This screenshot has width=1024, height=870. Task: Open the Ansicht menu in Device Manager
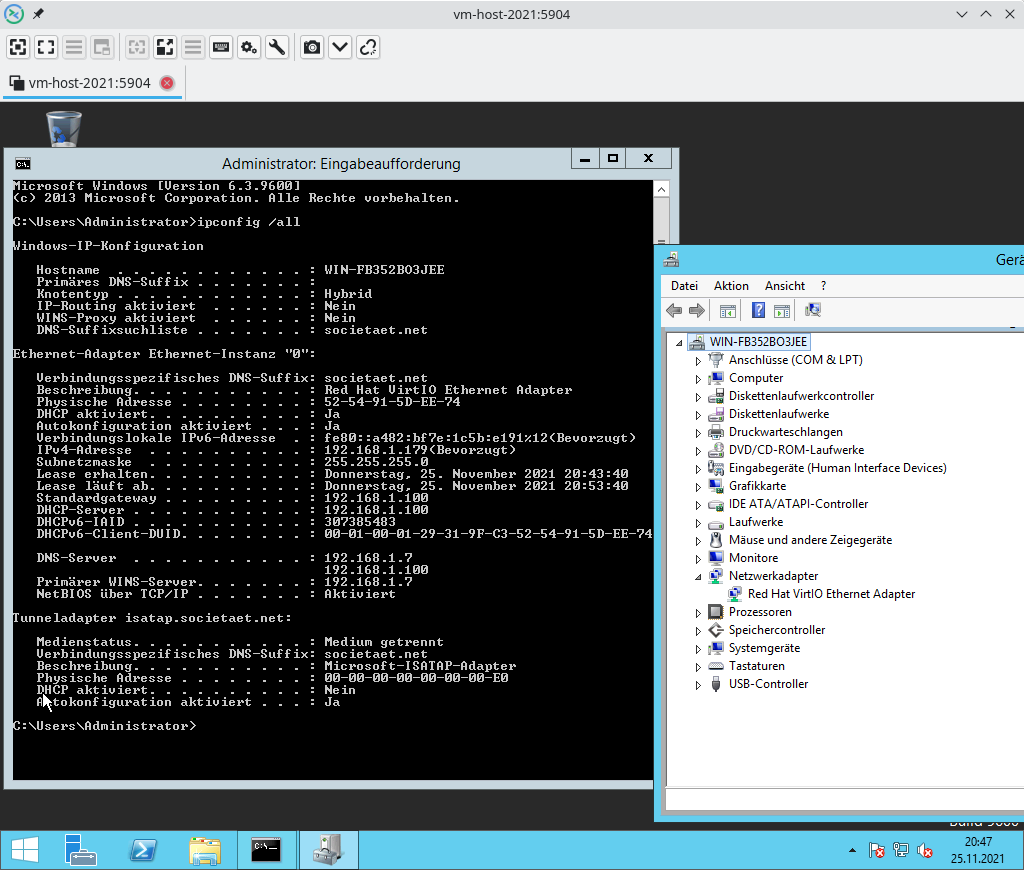(x=784, y=286)
